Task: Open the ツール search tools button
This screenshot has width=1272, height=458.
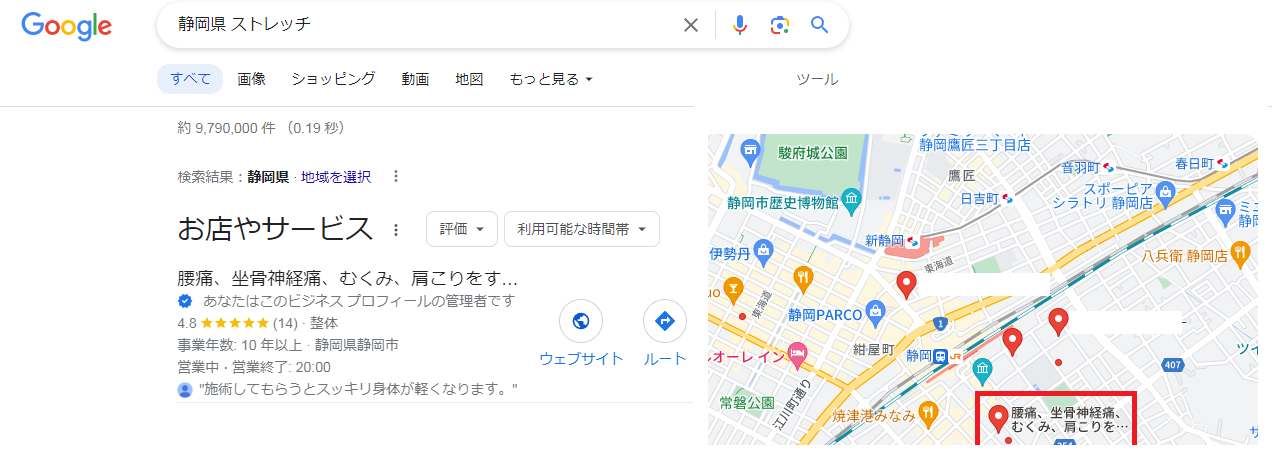Action: (816, 79)
